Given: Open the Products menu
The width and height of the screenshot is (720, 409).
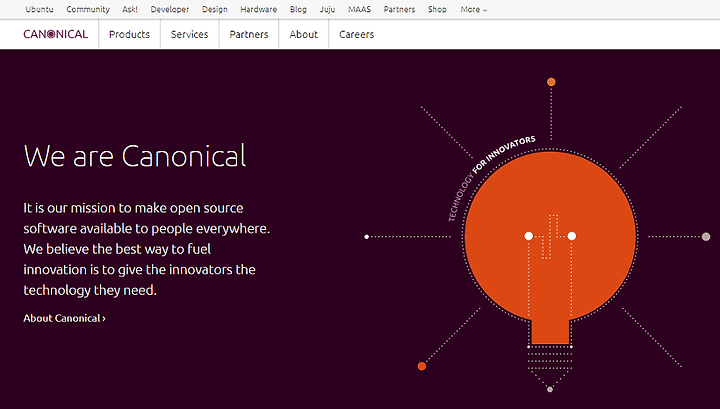Looking at the screenshot, I should pos(129,34).
